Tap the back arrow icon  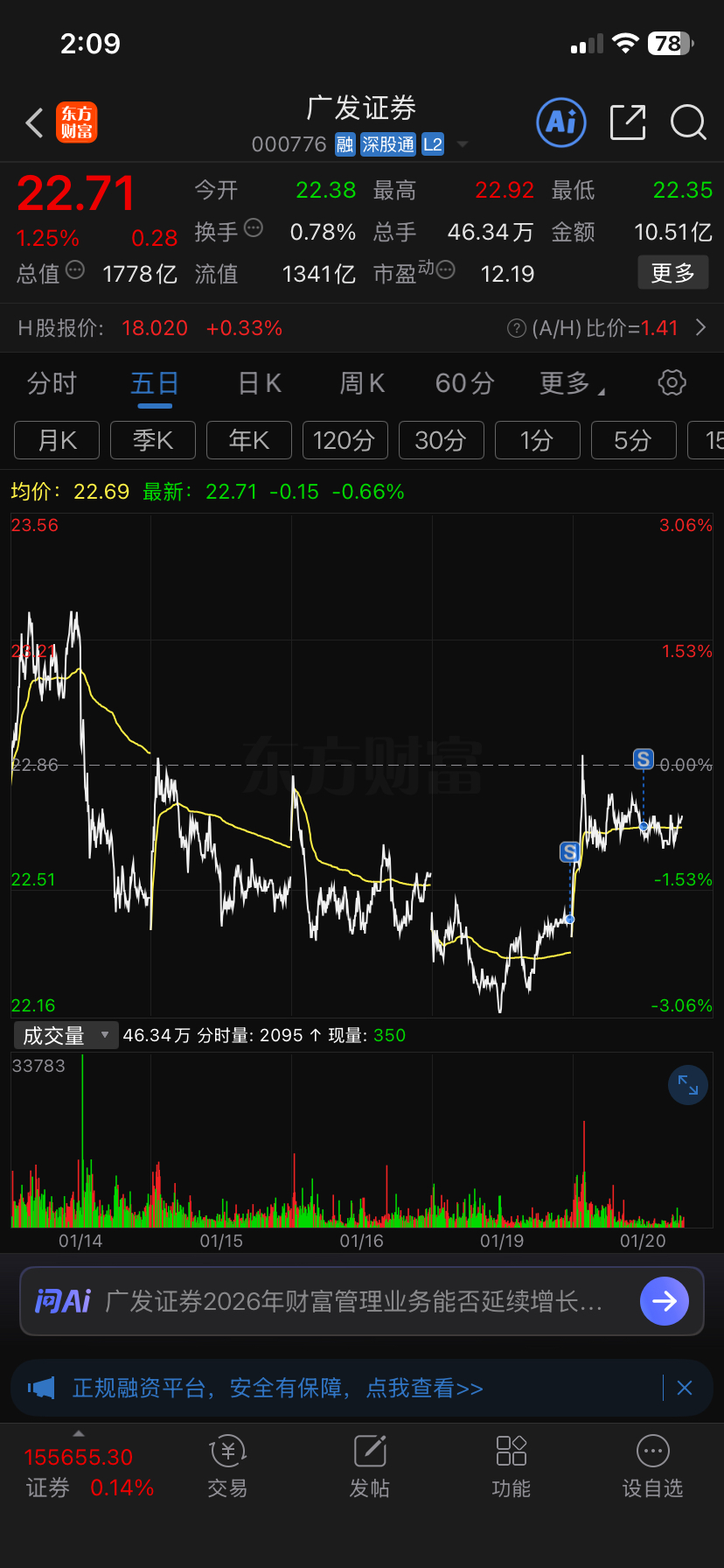tap(34, 123)
